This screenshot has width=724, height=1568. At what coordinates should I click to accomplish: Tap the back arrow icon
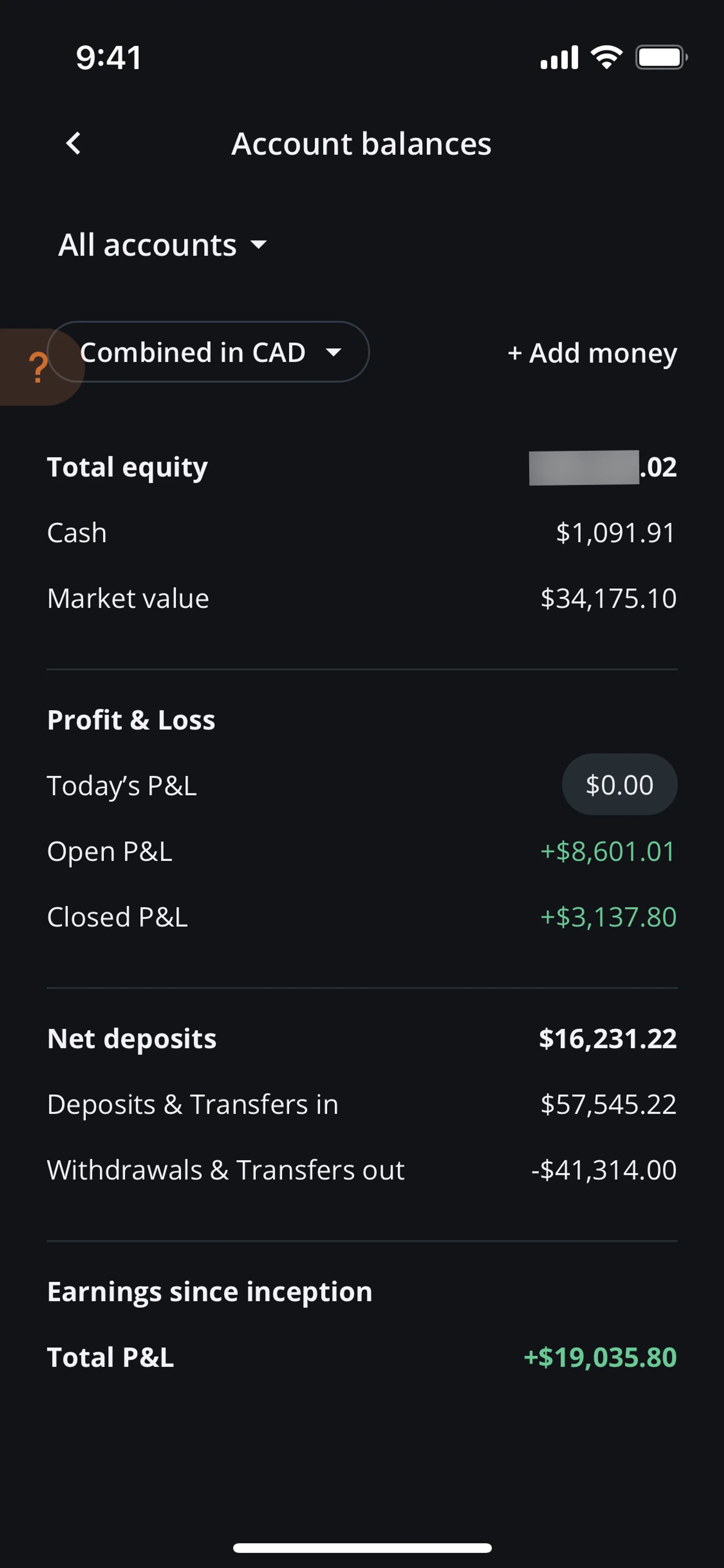pos(74,144)
